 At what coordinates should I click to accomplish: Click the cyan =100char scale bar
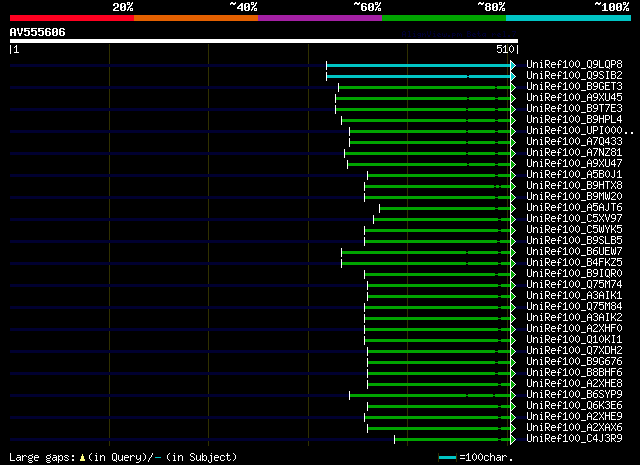[447, 457]
